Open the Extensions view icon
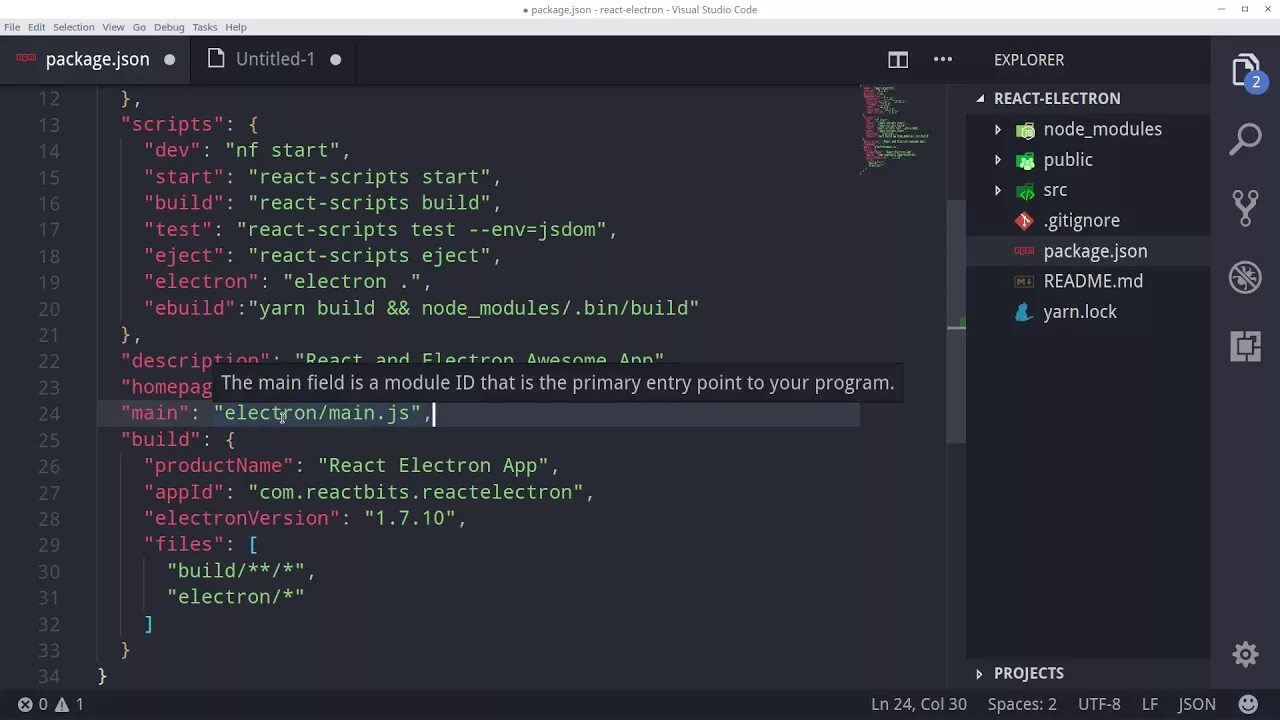The height and width of the screenshot is (720, 1280). (x=1245, y=346)
